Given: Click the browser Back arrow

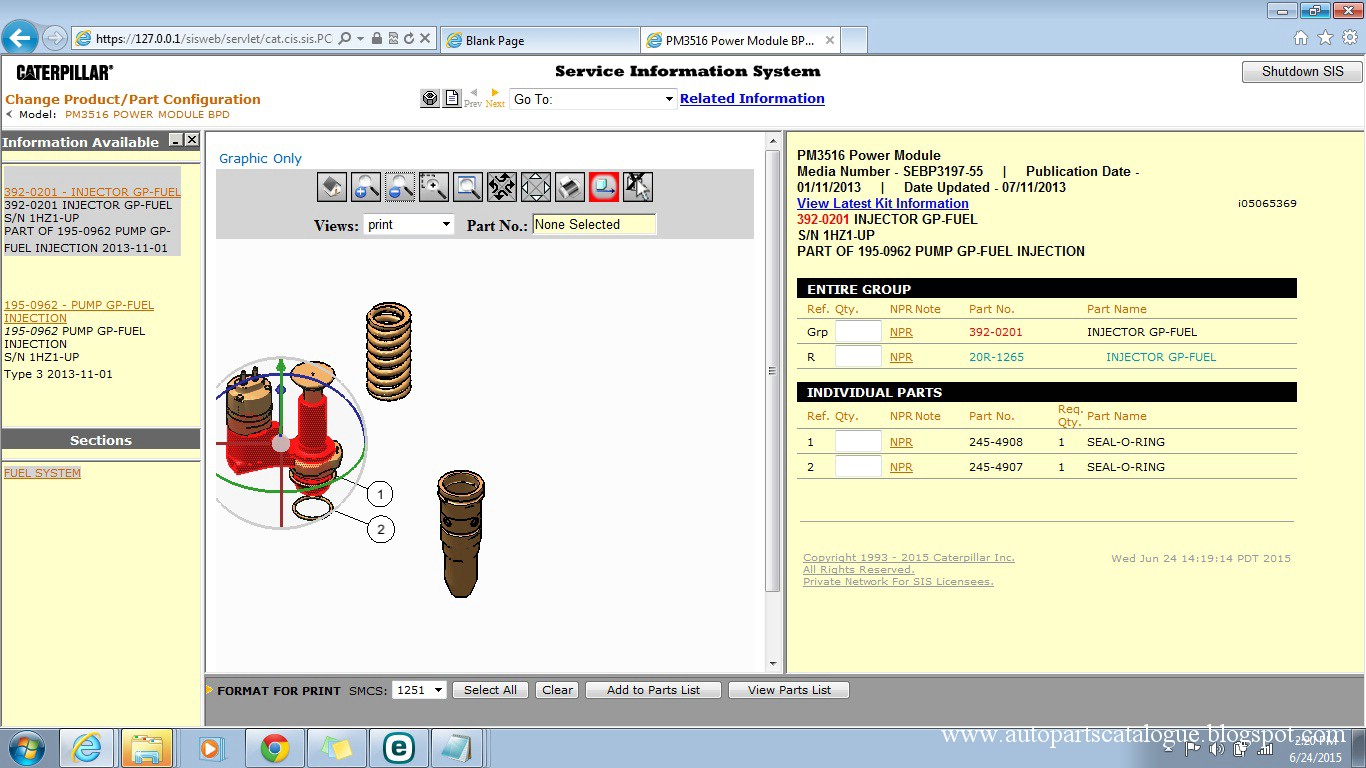Looking at the screenshot, I should [20, 39].
